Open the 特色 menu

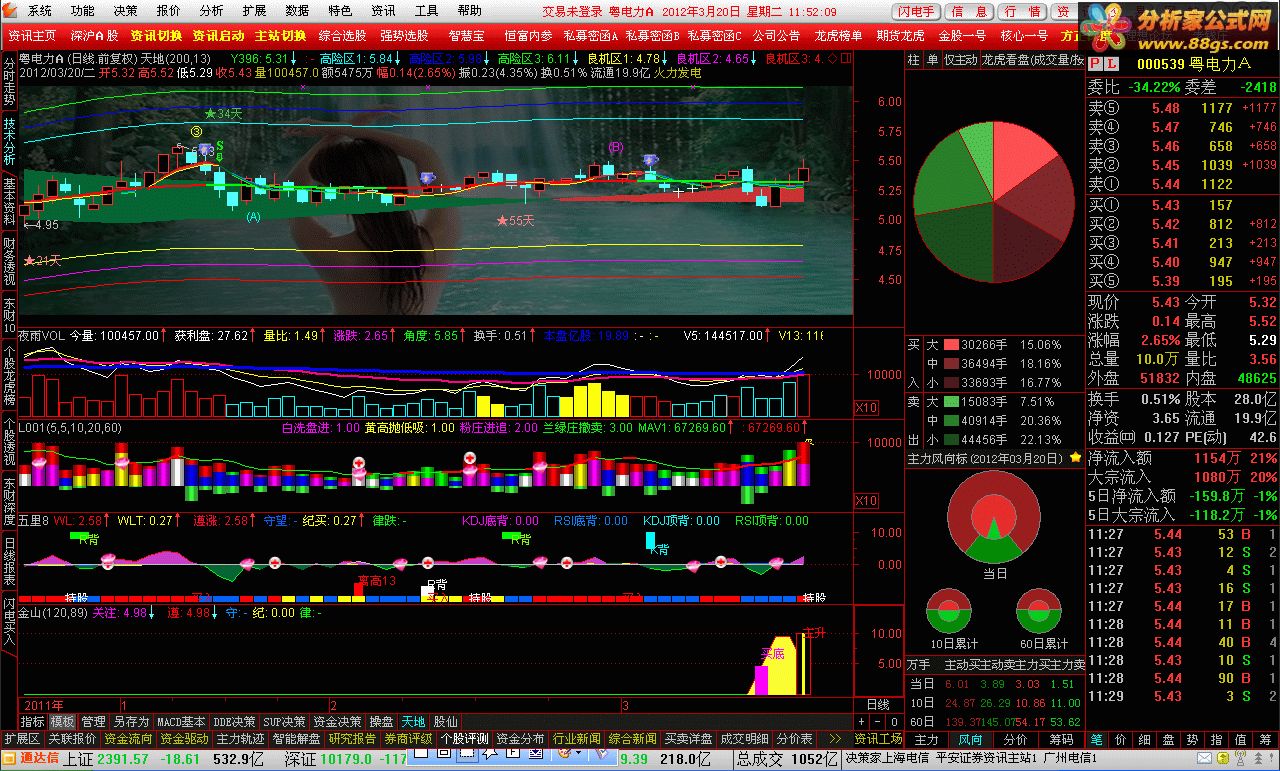[x=340, y=11]
